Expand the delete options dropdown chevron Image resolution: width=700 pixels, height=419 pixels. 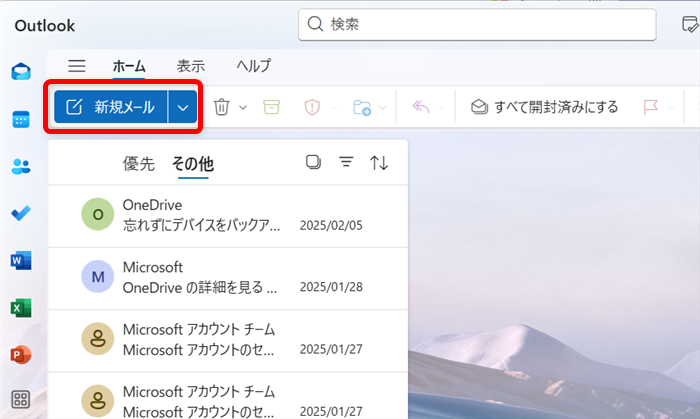(x=244, y=107)
